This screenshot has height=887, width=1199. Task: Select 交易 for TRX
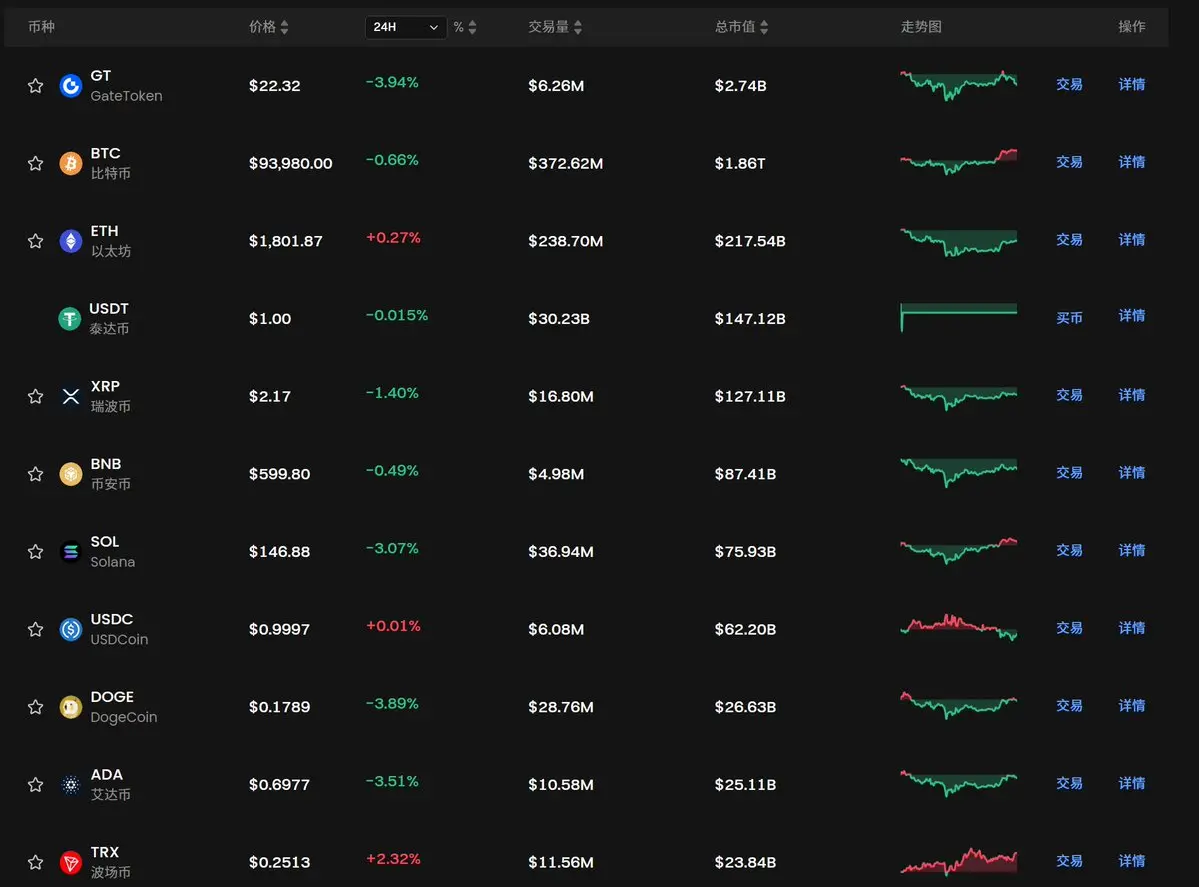tap(1069, 861)
